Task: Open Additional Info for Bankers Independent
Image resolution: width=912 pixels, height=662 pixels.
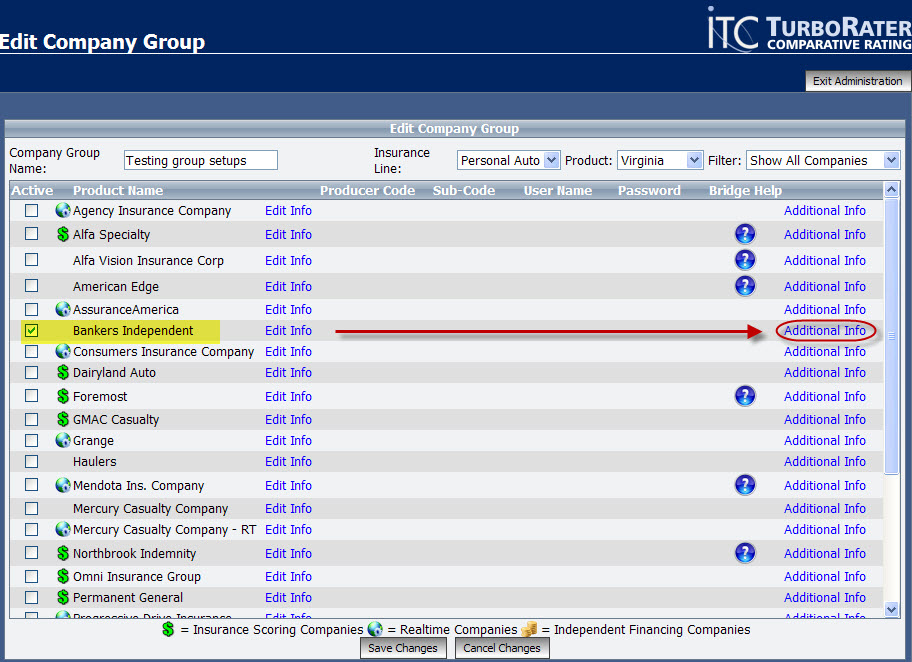Action: click(x=825, y=330)
